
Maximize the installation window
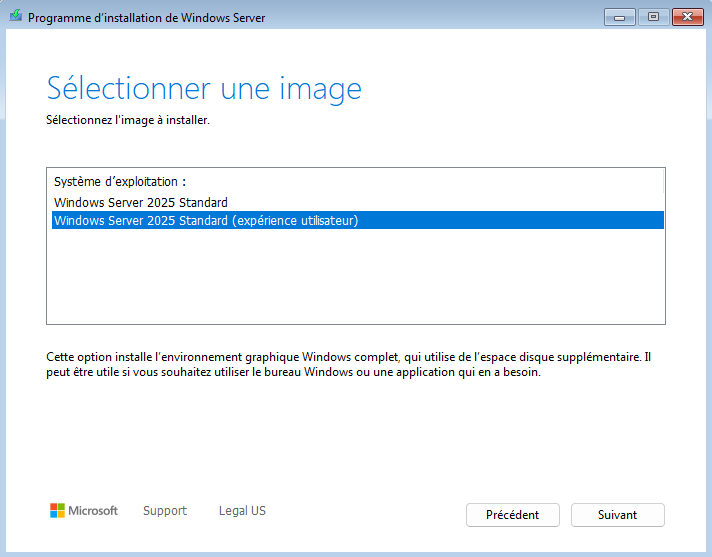click(x=653, y=17)
